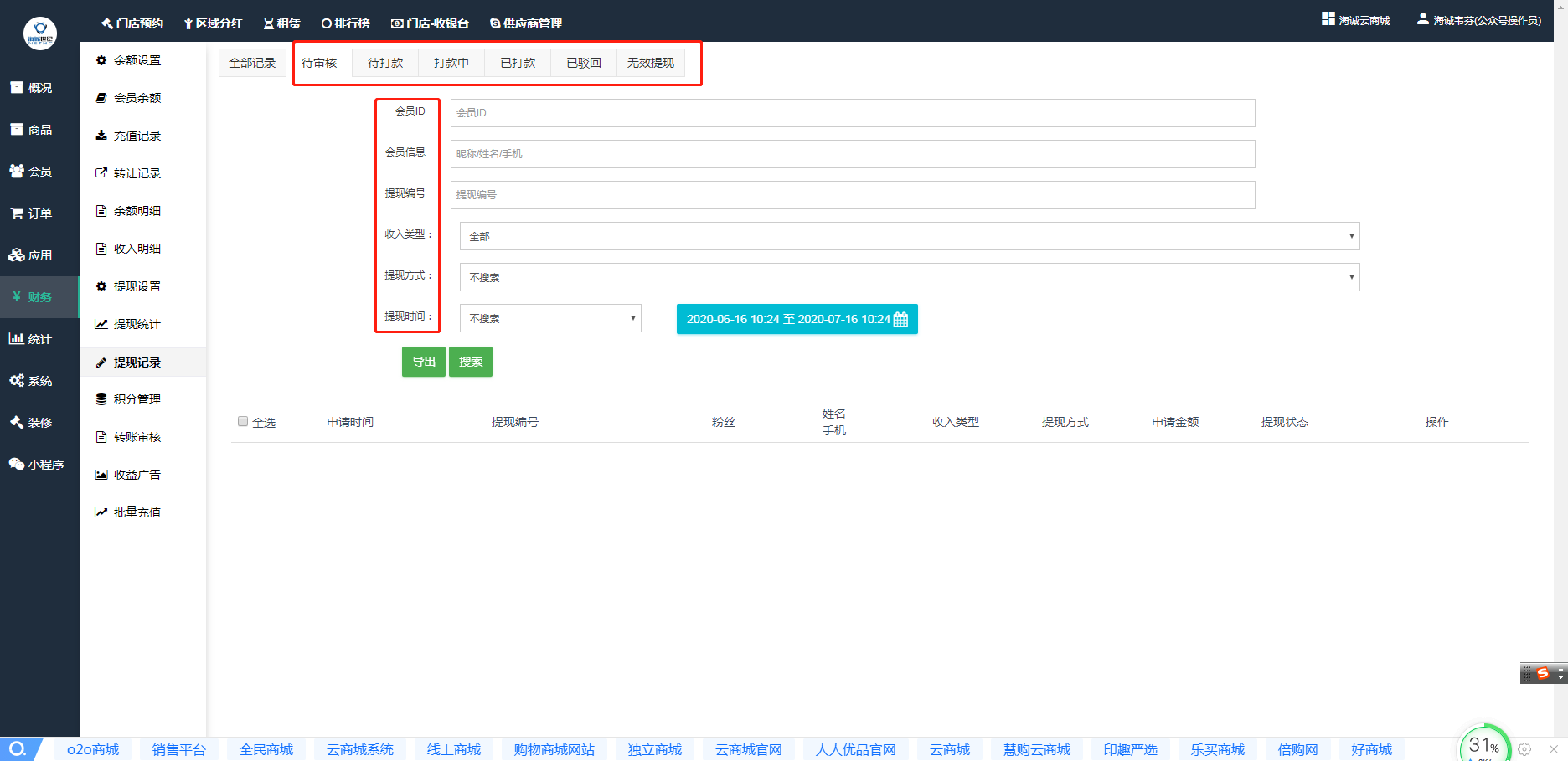1568x761 pixels.
Task: Open 海诚韦芬 user account menu
Action: pos(1479,20)
